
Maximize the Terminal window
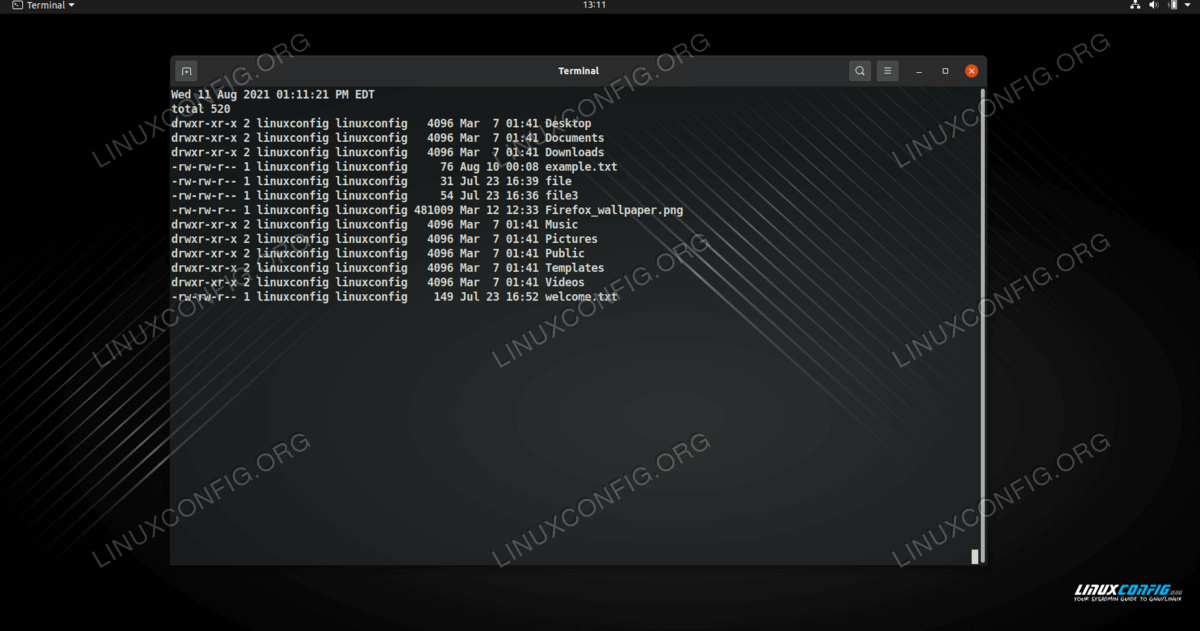pos(945,71)
